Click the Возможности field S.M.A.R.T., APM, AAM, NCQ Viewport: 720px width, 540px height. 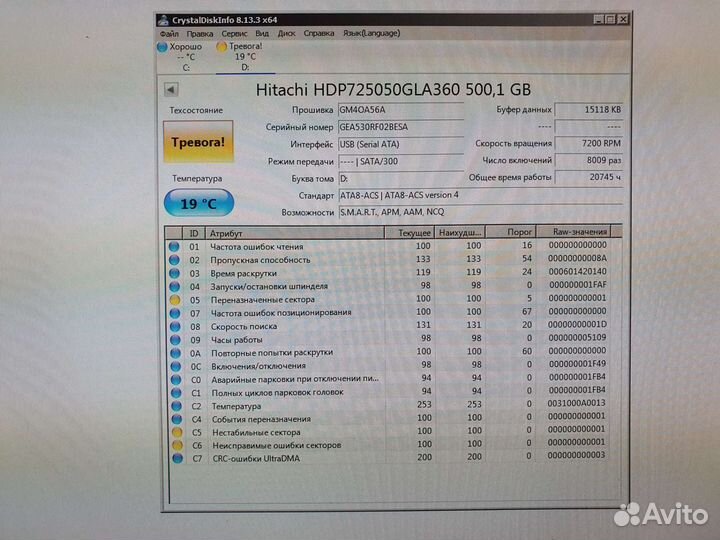pos(481,212)
